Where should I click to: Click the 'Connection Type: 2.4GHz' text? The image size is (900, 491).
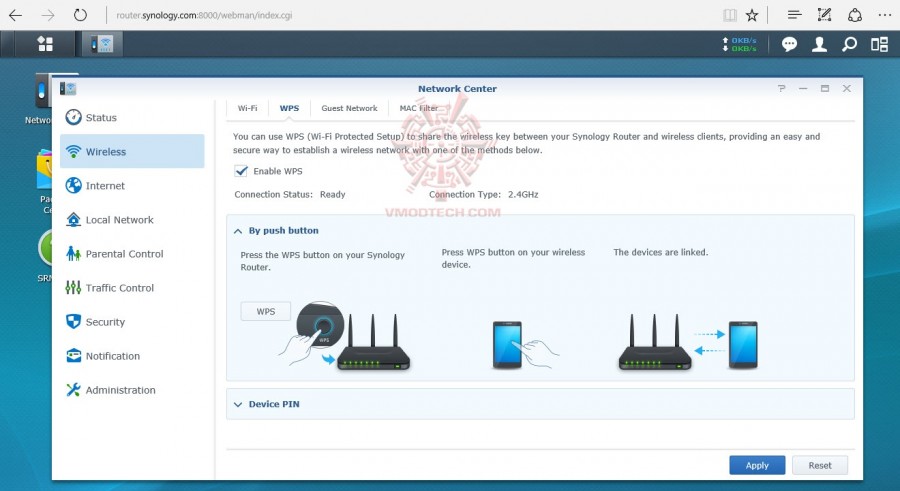(483, 195)
